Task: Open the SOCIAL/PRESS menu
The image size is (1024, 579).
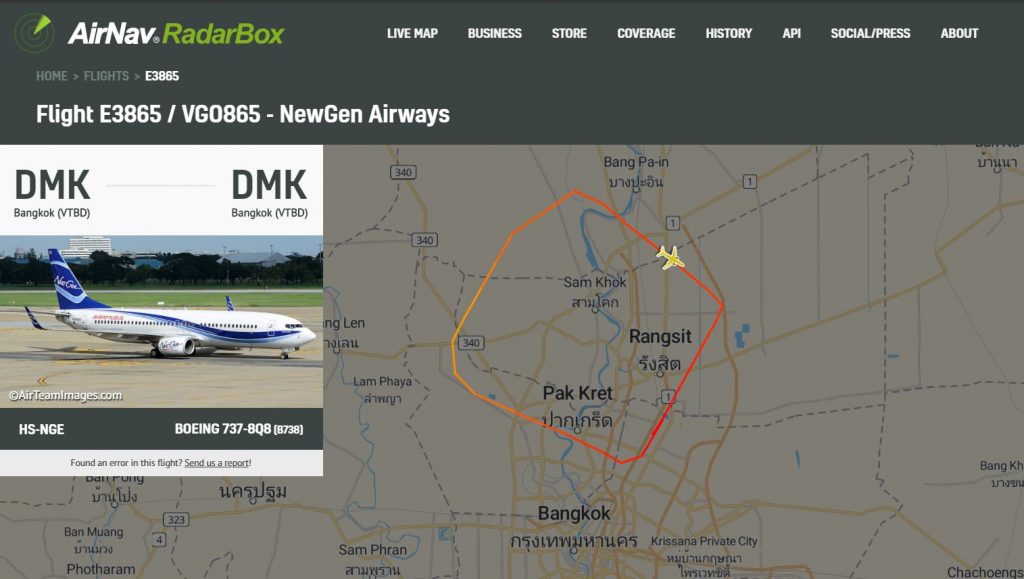Action: click(870, 33)
